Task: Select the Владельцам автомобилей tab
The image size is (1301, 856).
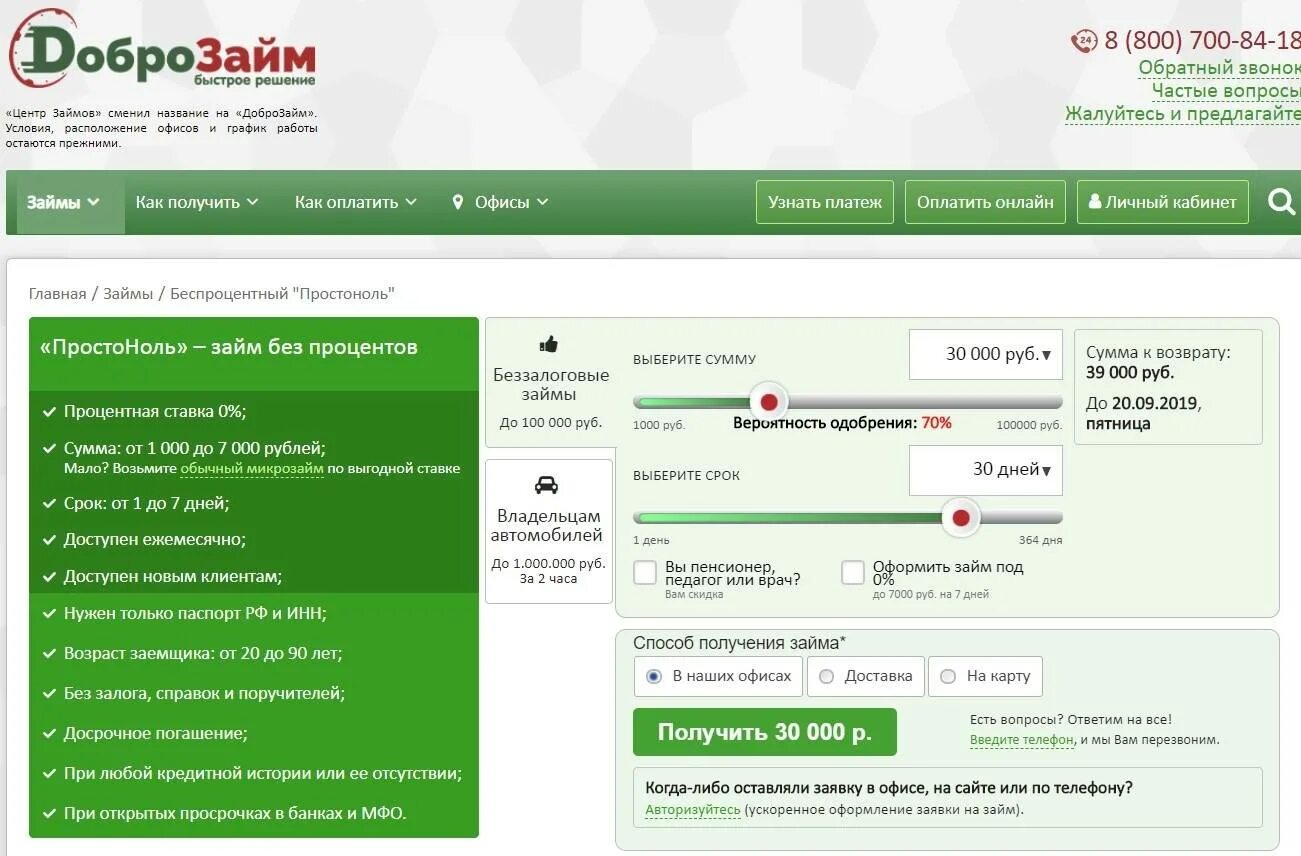Action: pyautogui.click(x=549, y=531)
